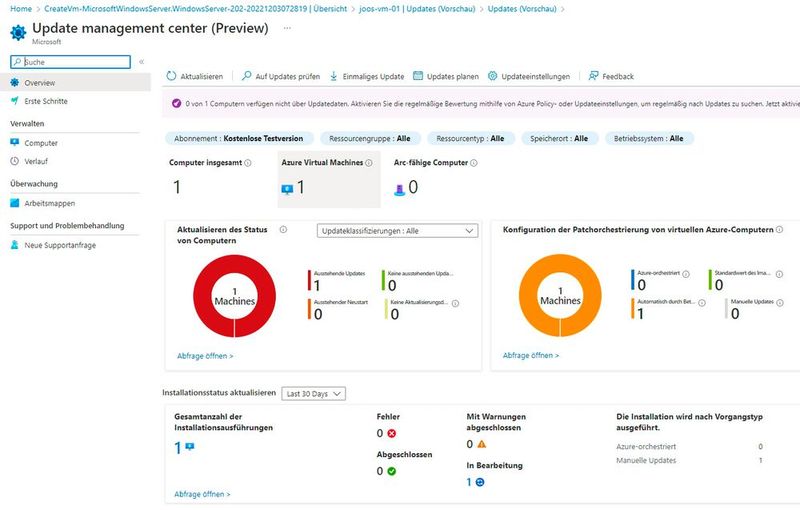Click the Azure VM monitor icon

pos(287,189)
